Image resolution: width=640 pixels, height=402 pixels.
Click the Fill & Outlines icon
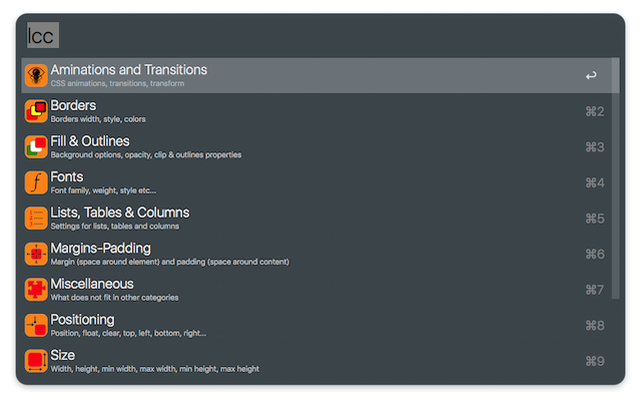tap(36, 147)
